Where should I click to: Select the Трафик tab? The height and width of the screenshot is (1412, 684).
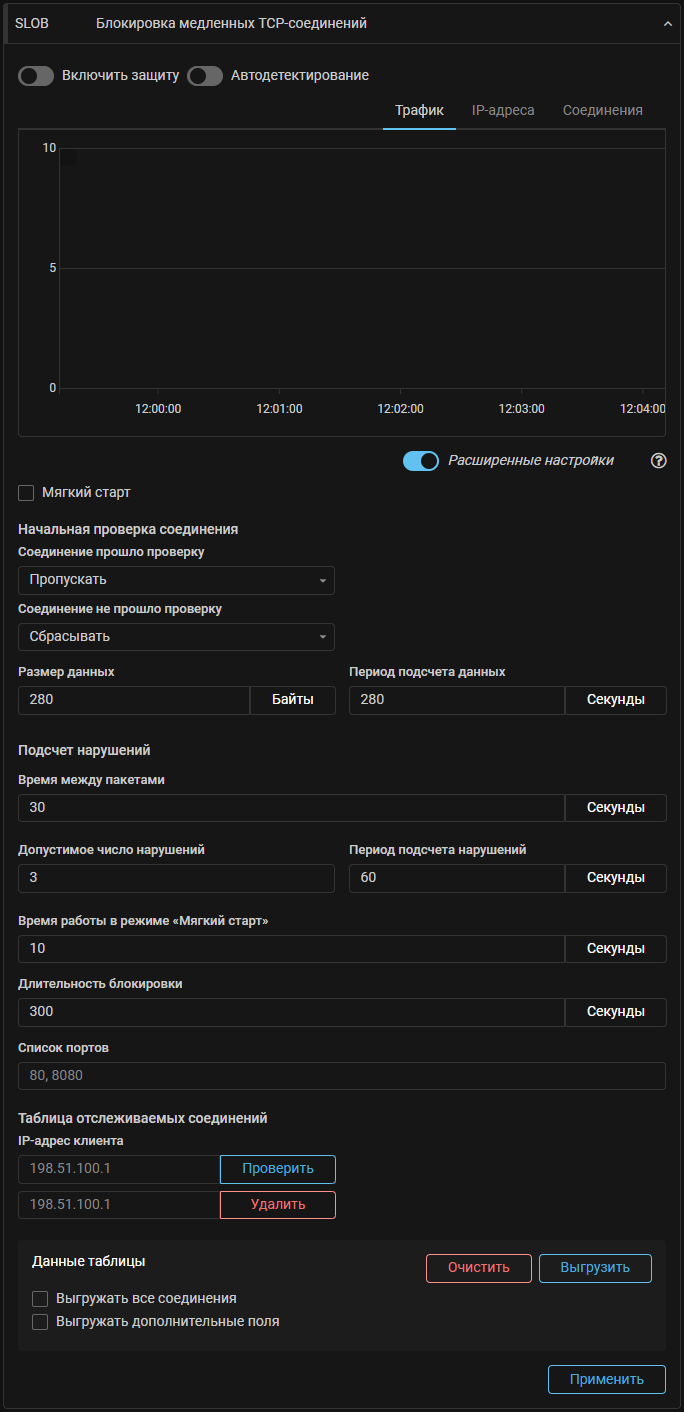click(x=419, y=111)
